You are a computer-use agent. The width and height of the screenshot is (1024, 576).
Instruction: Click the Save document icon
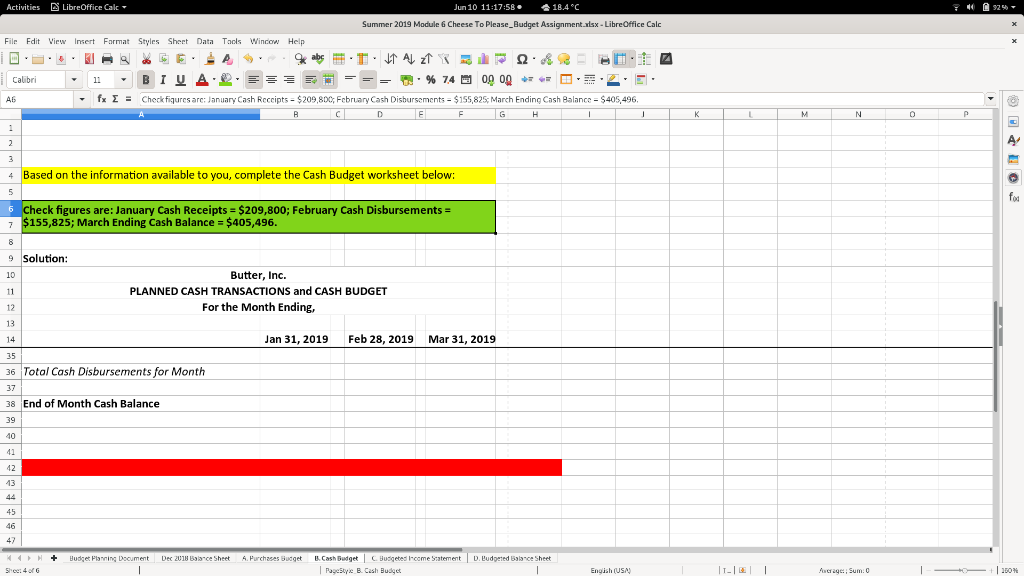tap(61, 59)
